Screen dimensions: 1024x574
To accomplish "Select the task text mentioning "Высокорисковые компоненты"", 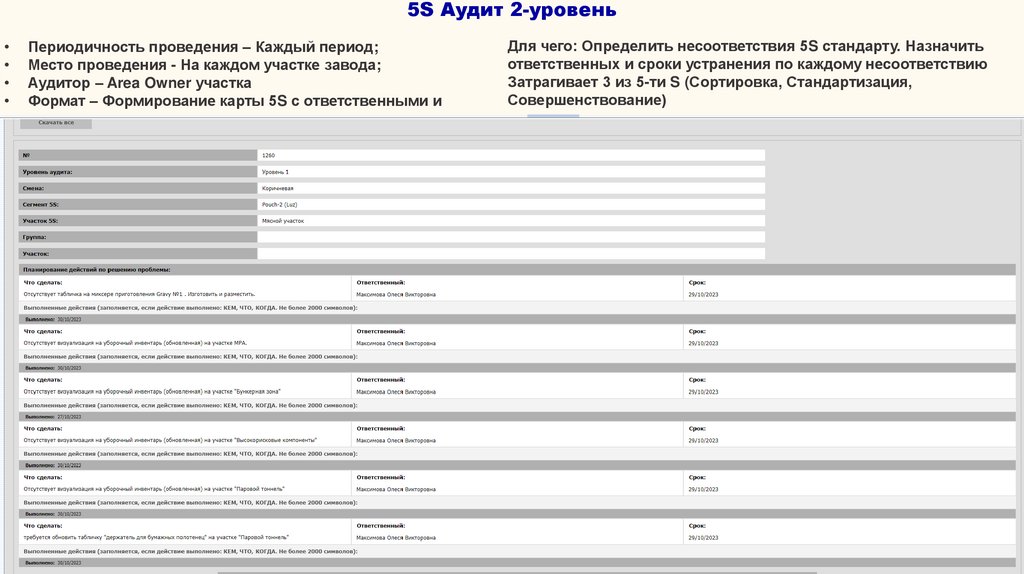I will pyautogui.click(x=170, y=440).
